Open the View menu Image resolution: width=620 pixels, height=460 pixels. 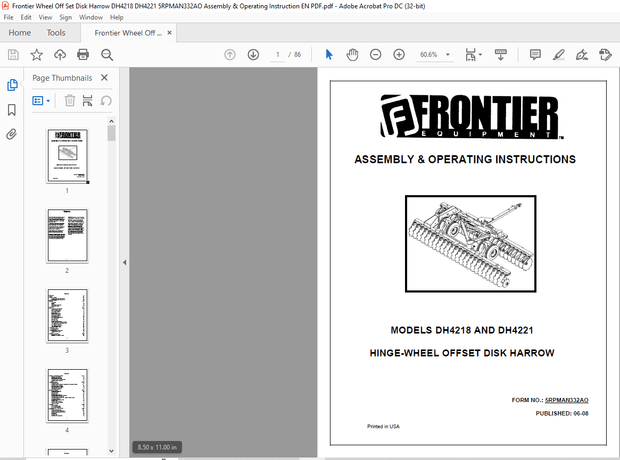click(x=45, y=17)
